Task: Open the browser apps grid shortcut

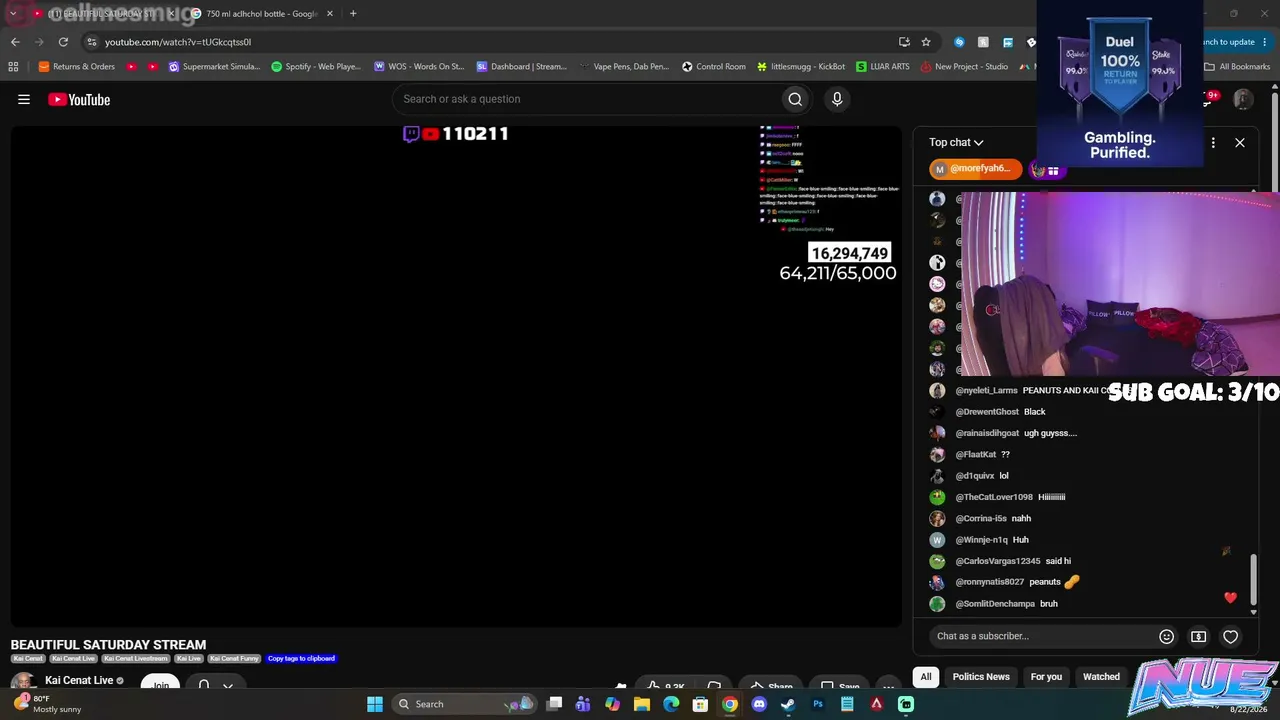Action: coord(13,67)
